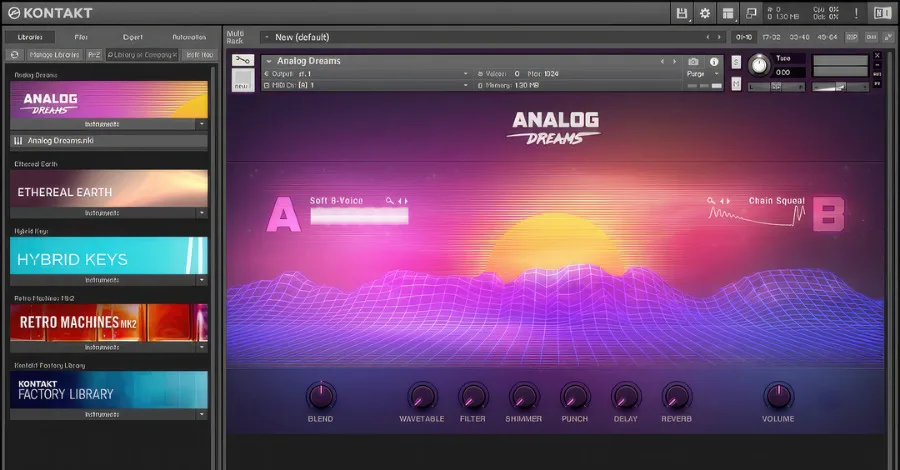Refresh the library list
This screenshot has width=900, height=470.
(x=15, y=55)
